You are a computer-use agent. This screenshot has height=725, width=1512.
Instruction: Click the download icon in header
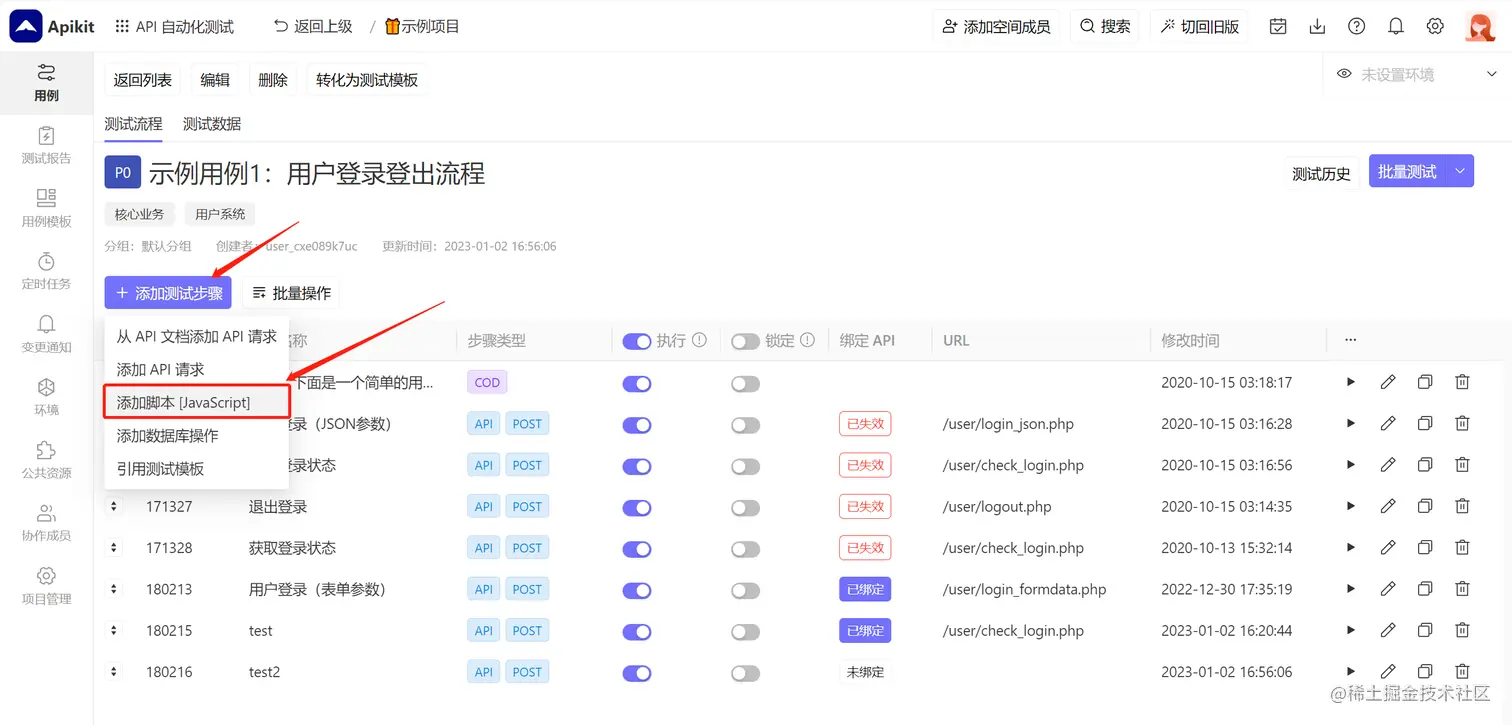tap(1317, 27)
